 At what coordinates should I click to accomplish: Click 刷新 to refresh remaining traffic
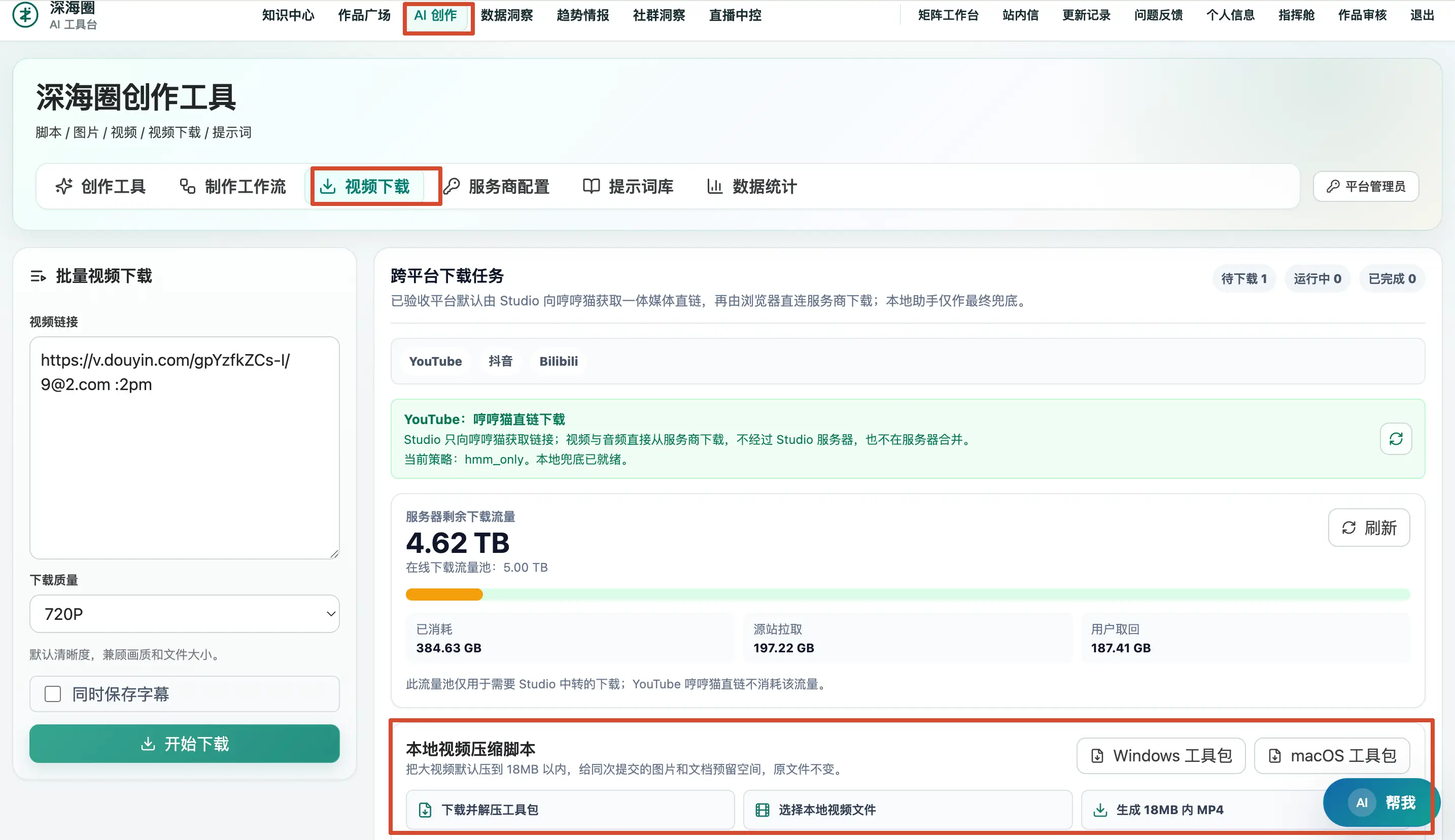click(1369, 528)
